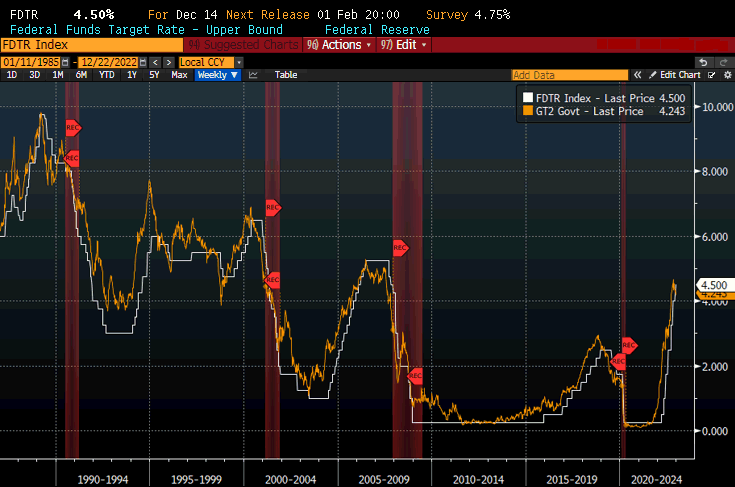Click the start date field 01/11/1985
The height and width of the screenshot is (487, 735).
31,62
